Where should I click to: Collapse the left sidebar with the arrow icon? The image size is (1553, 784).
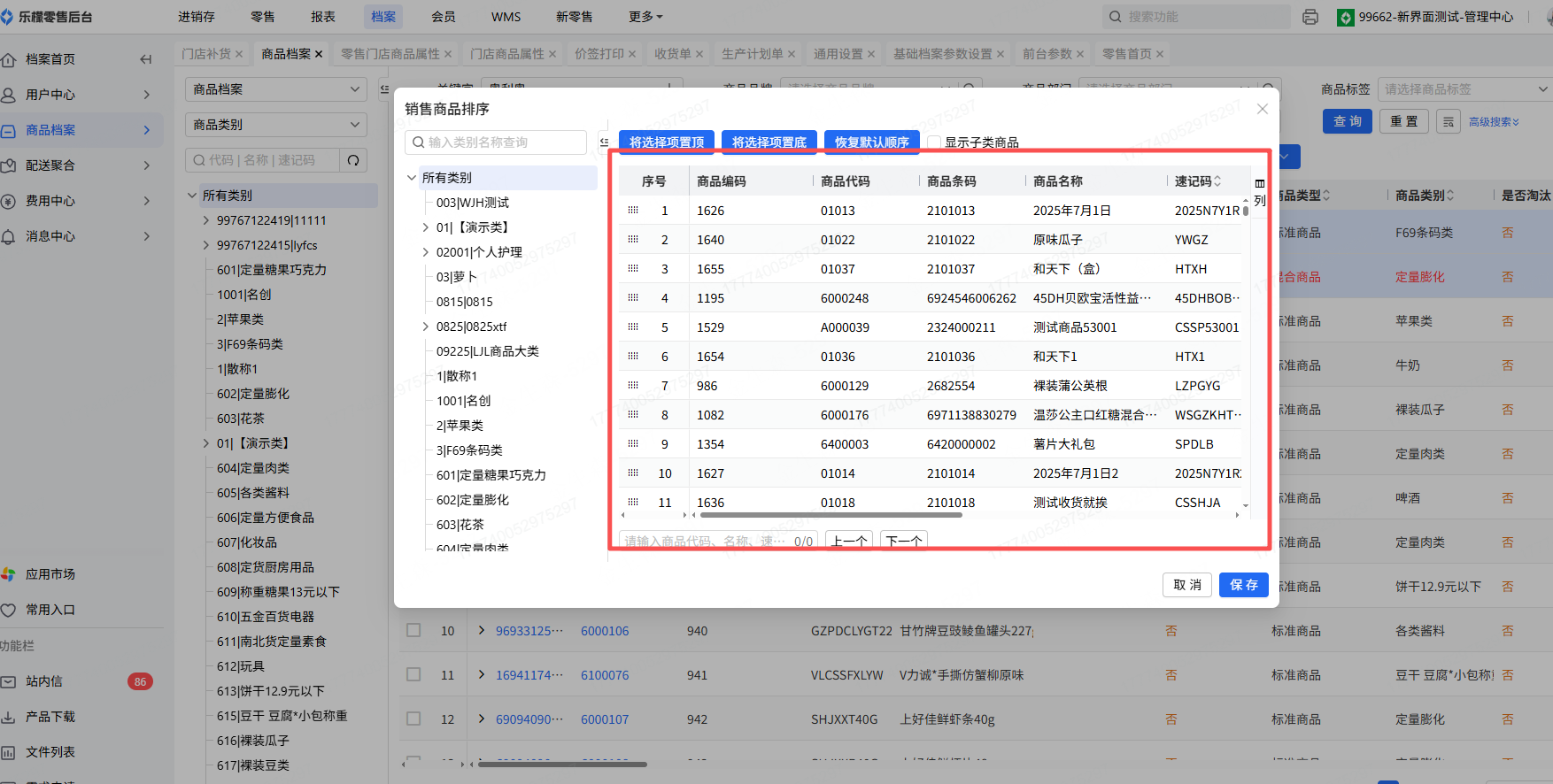coord(146,59)
